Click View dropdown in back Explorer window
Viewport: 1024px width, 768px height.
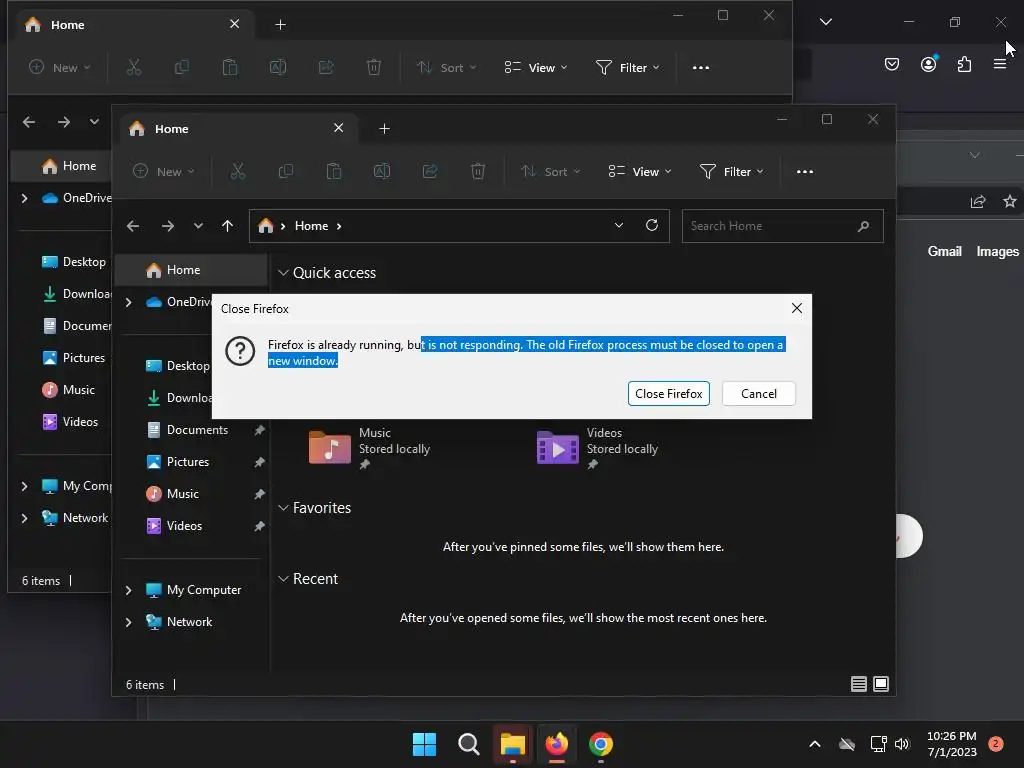tap(536, 67)
